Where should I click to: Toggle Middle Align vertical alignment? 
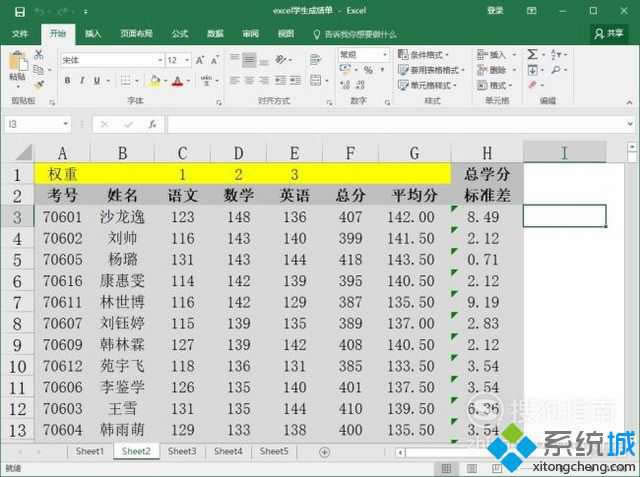click(249, 60)
